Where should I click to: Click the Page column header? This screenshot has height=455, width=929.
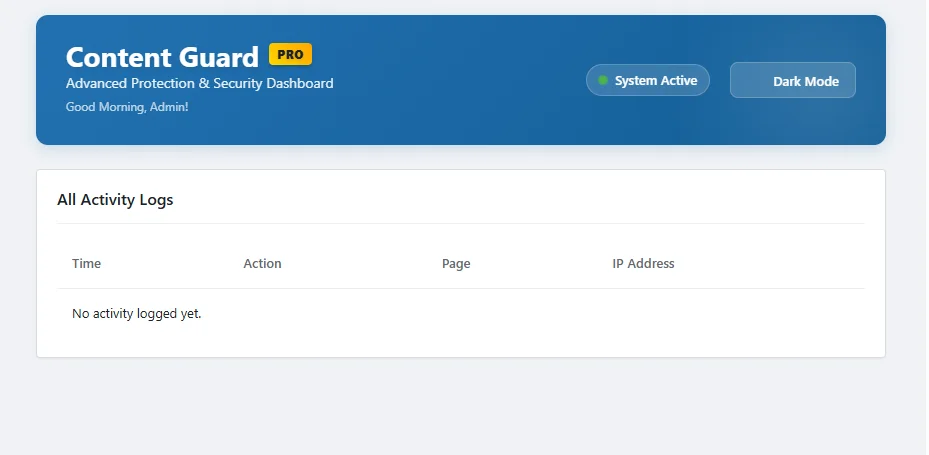[x=456, y=264]
